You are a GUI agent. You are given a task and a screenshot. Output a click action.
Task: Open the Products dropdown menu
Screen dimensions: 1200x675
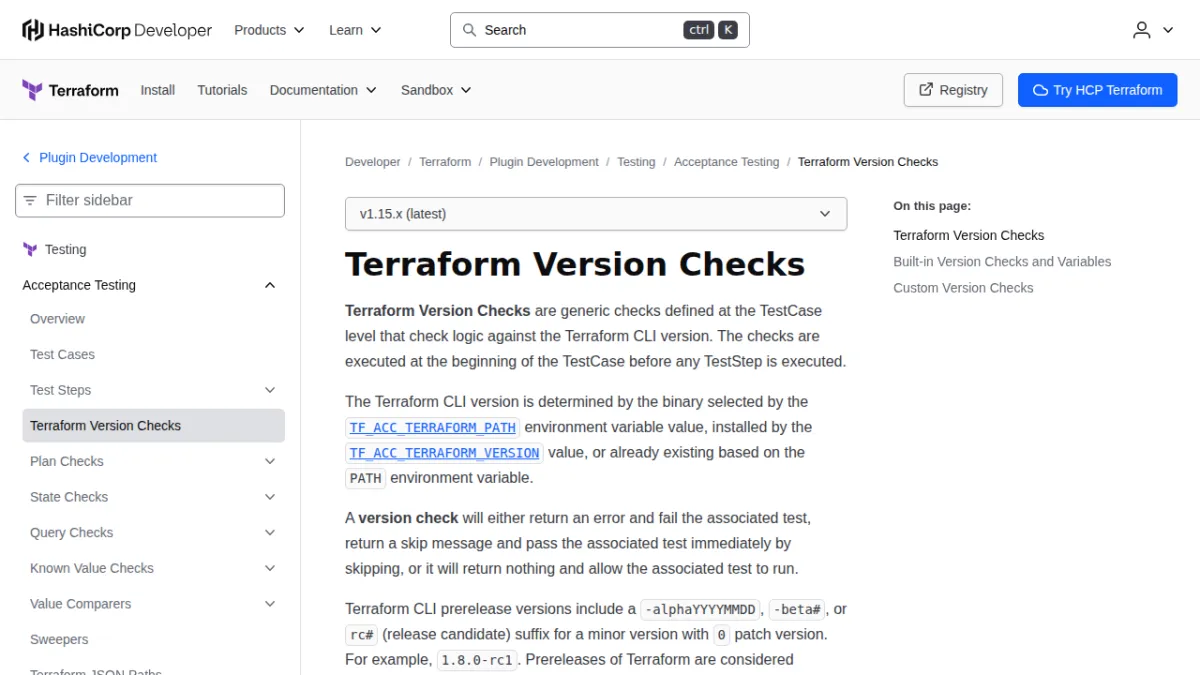(x=269, y=30)
